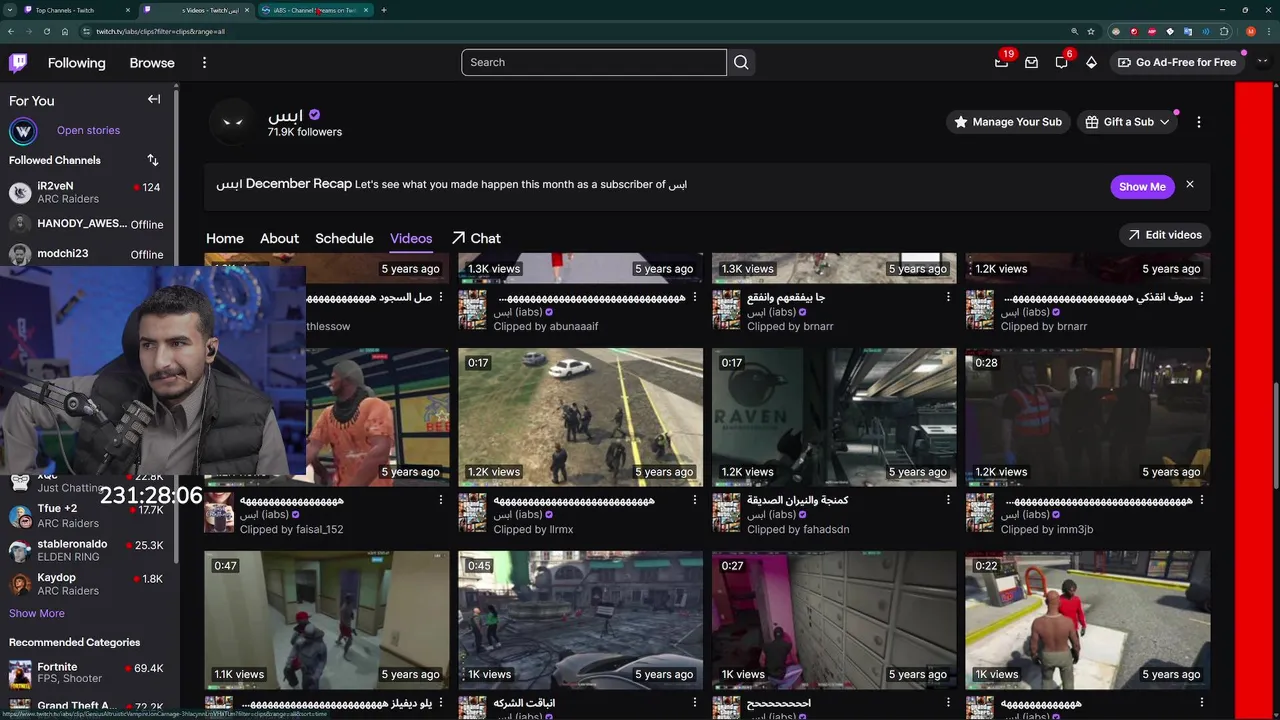
Task: Click the channel's black avatar picture
Action: [x=232, y=122]
